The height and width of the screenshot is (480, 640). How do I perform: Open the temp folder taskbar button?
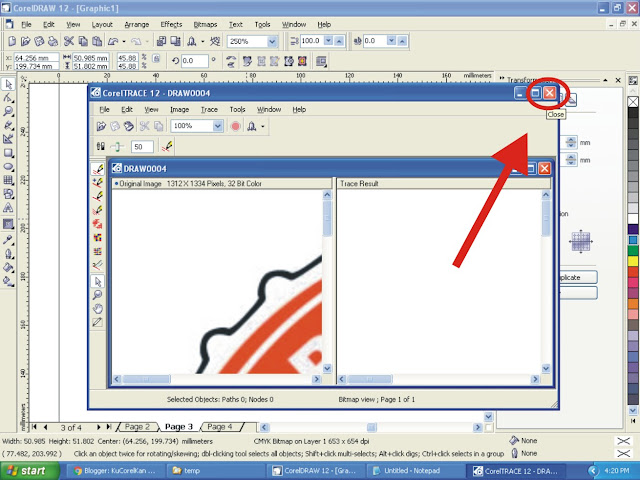pyautogui.click(x=217, y=471)
